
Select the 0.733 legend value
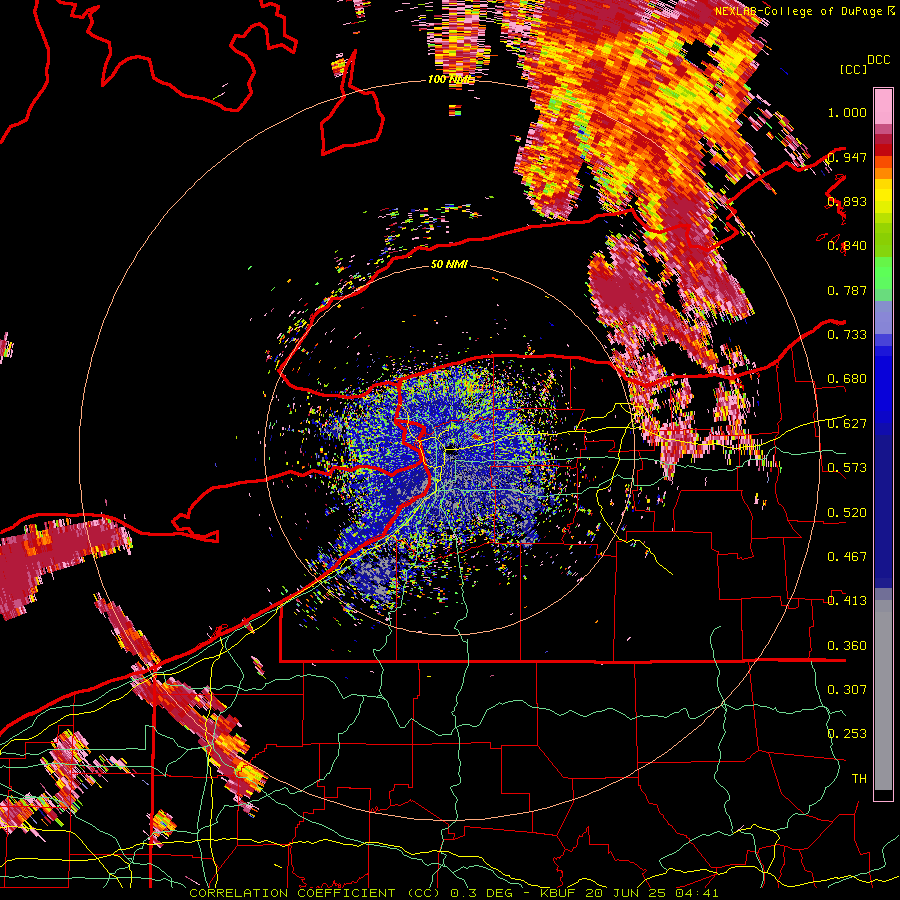coord(847,334)
